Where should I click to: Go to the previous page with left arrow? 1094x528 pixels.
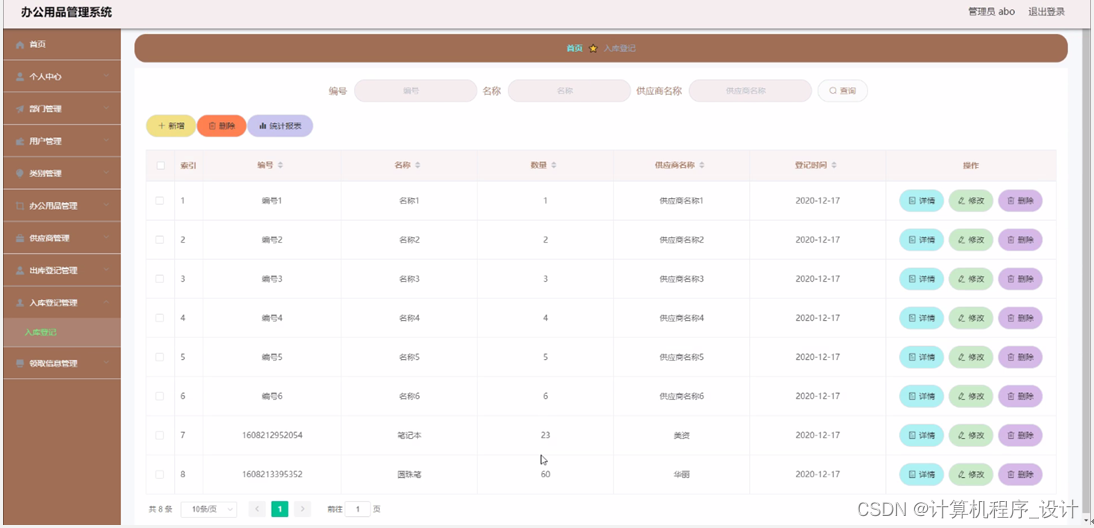click(x=256, y=509)
